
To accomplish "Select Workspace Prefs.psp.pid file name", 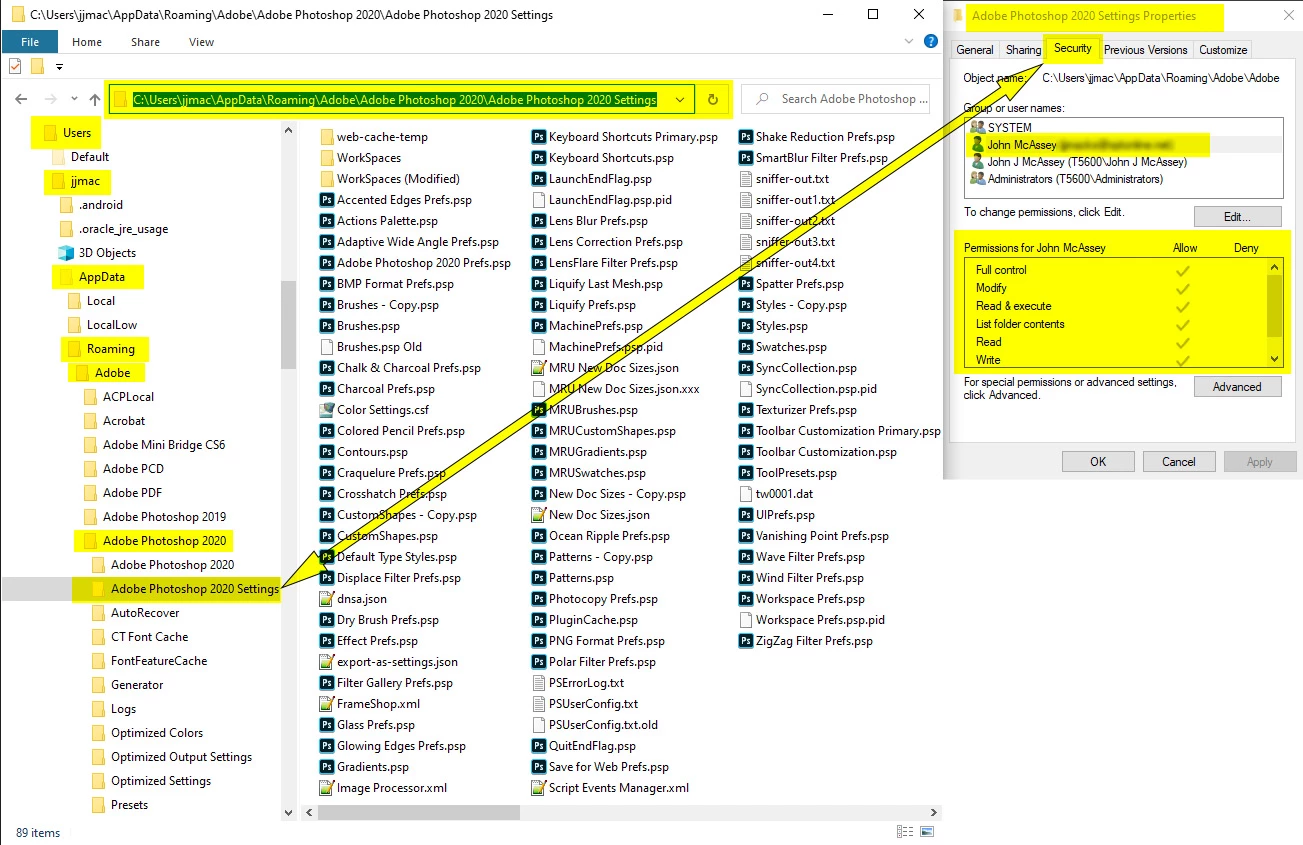I will click(x=820, y=620).
